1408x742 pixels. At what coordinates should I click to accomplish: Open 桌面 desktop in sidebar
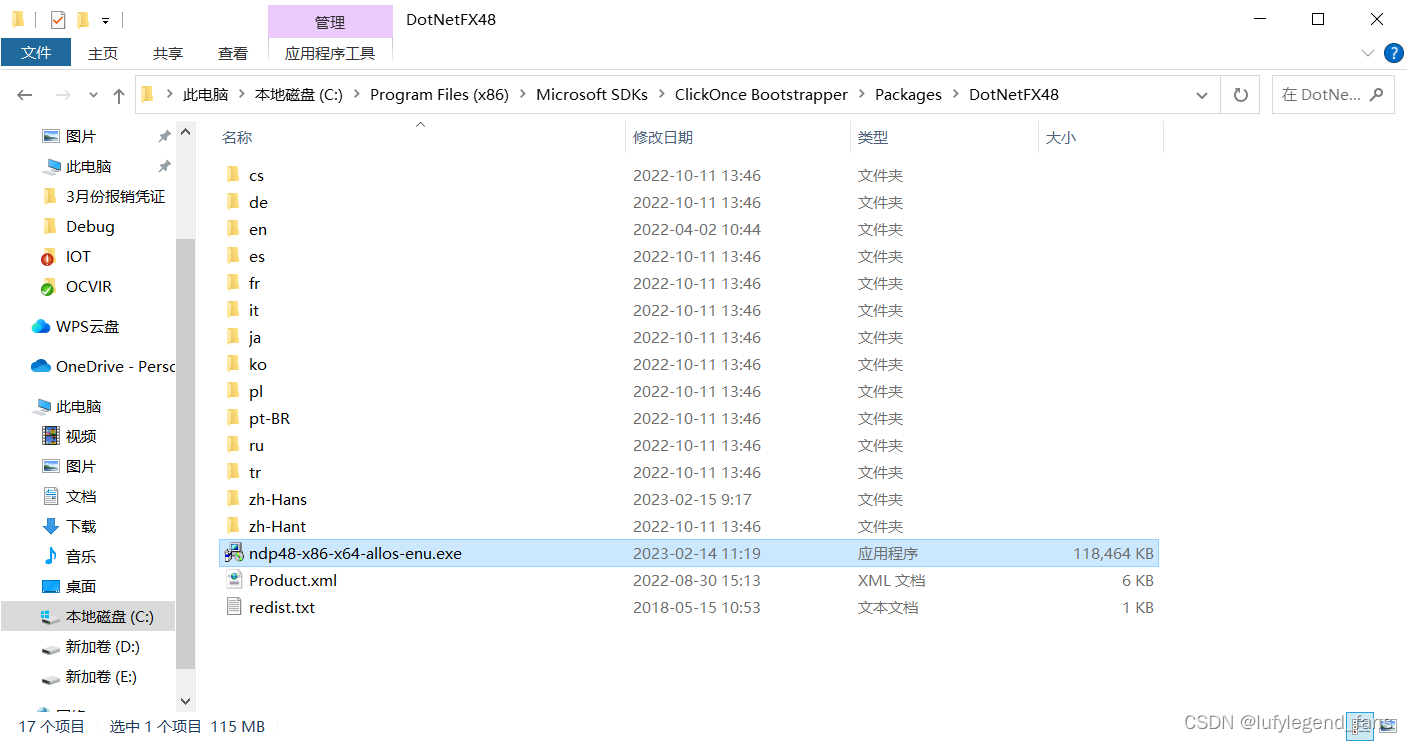[x=69, y=587]
